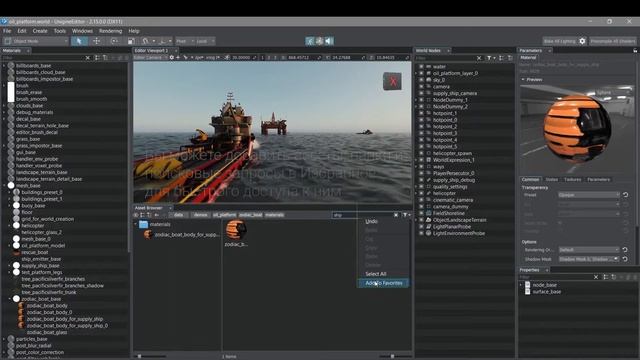Open the Asset Browser filter options
Viewport: 640px width, 360px height.
pos(406,215)
